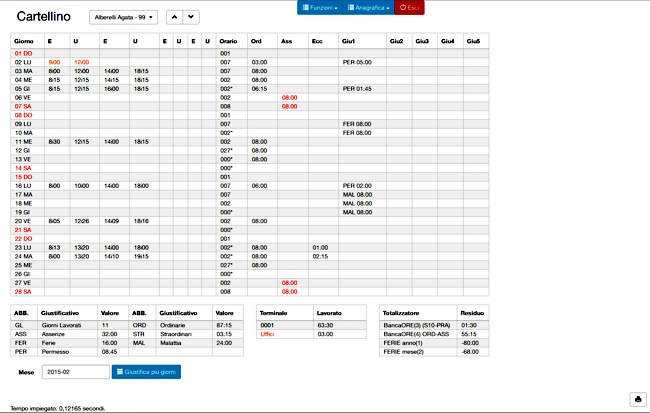The image size is (650, 413).
Task: Click MAL 08:00 on row 17 MA
Action: [x=357, y=194]
